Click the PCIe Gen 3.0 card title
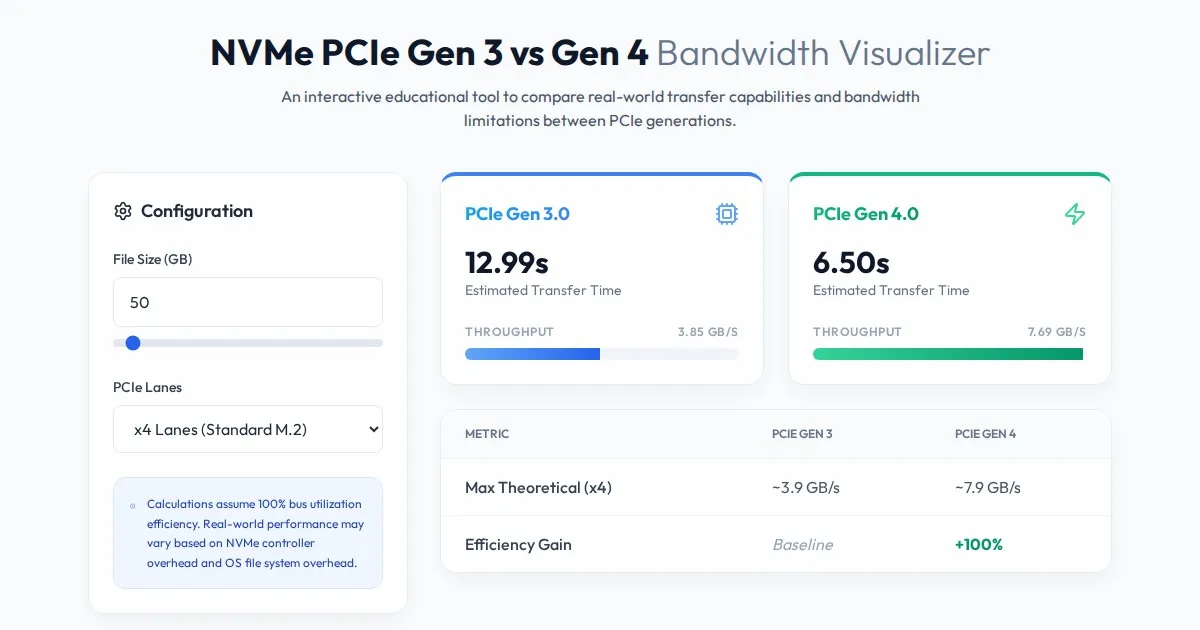 [517, 214]
